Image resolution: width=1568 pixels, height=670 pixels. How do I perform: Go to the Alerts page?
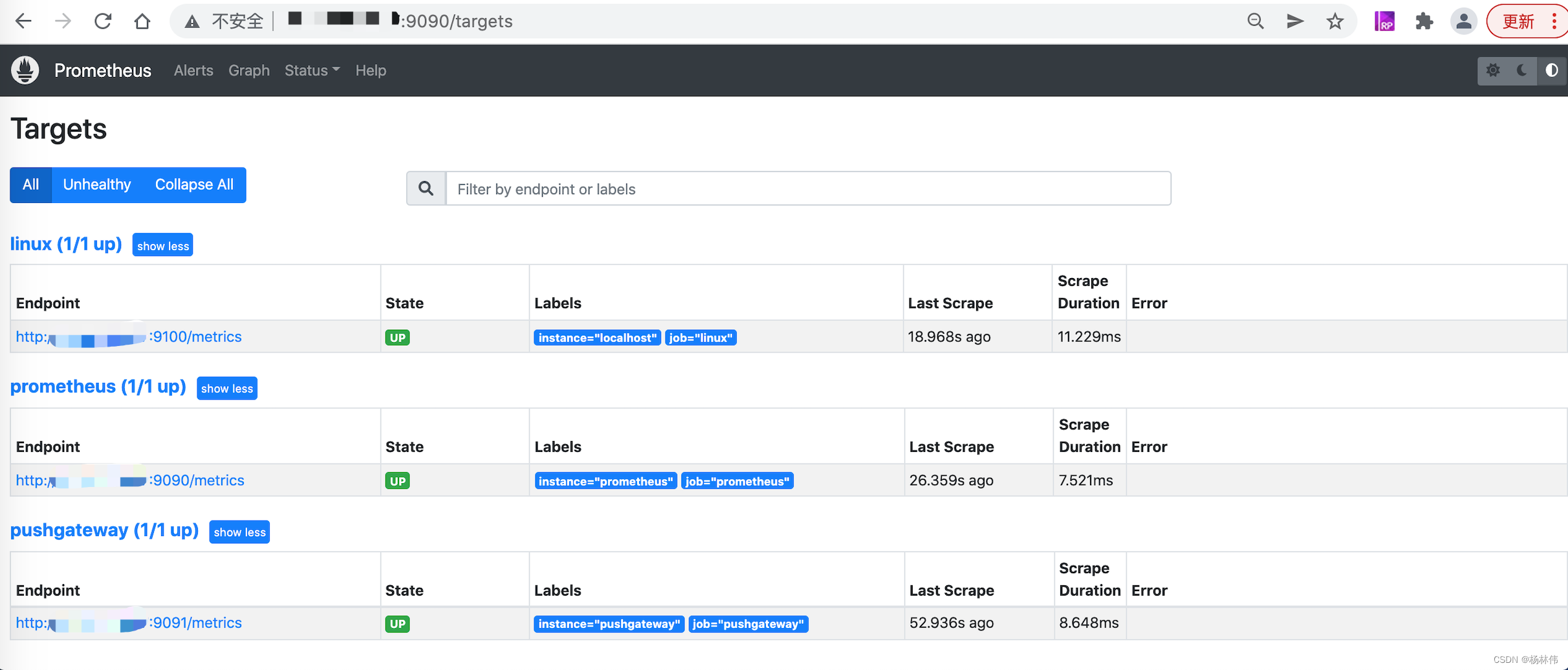tap(193, 70)
